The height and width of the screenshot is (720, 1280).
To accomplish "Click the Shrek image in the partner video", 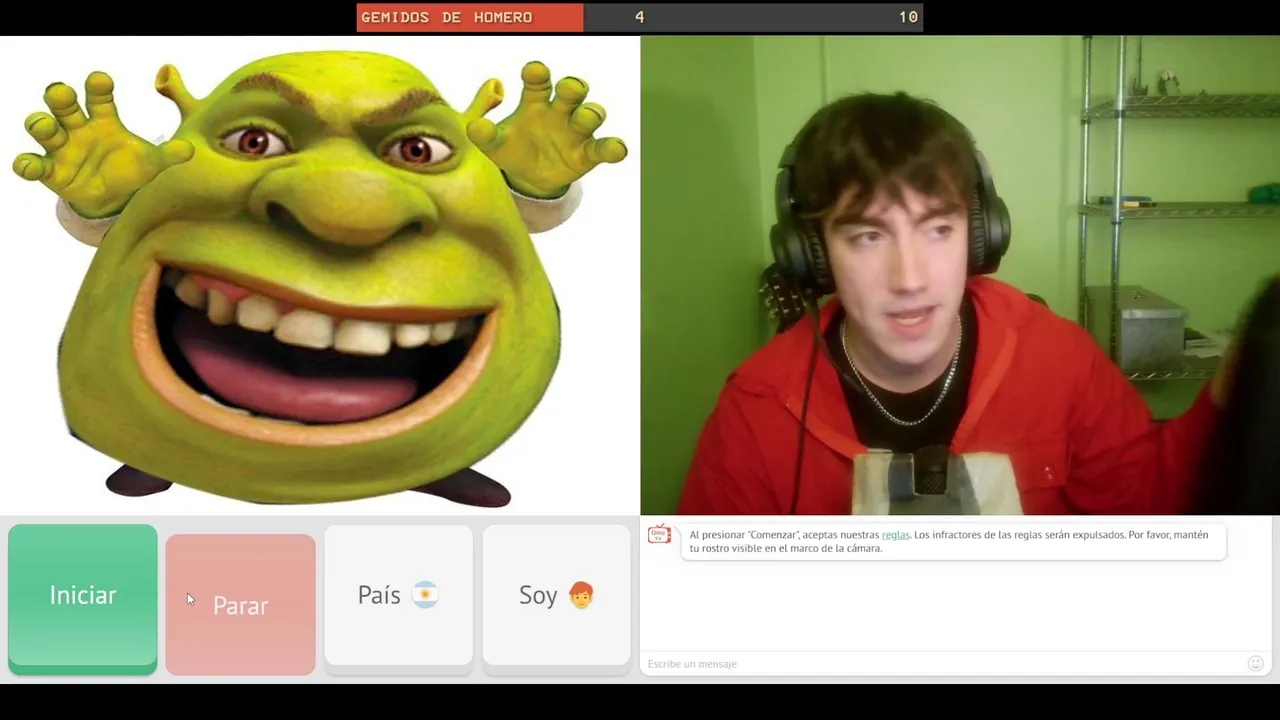I will click(x=320, y=276).
